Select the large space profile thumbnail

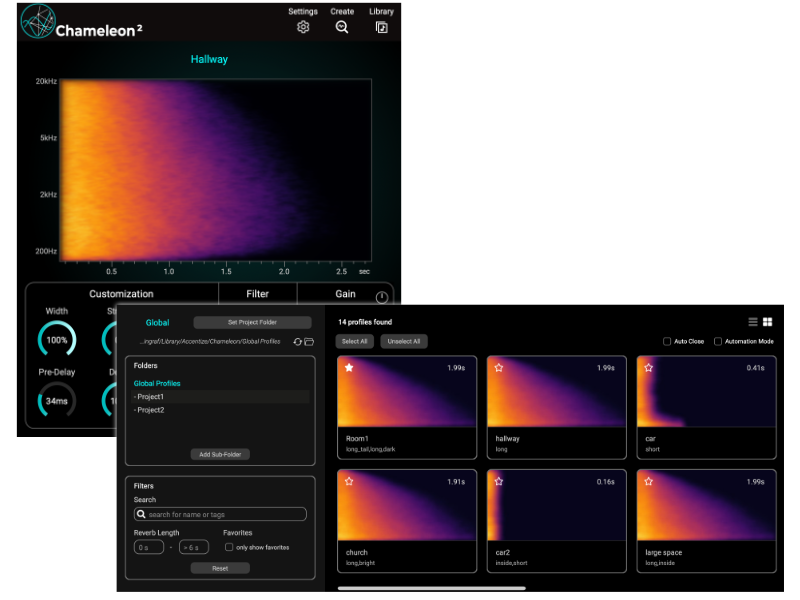point(706,506)
